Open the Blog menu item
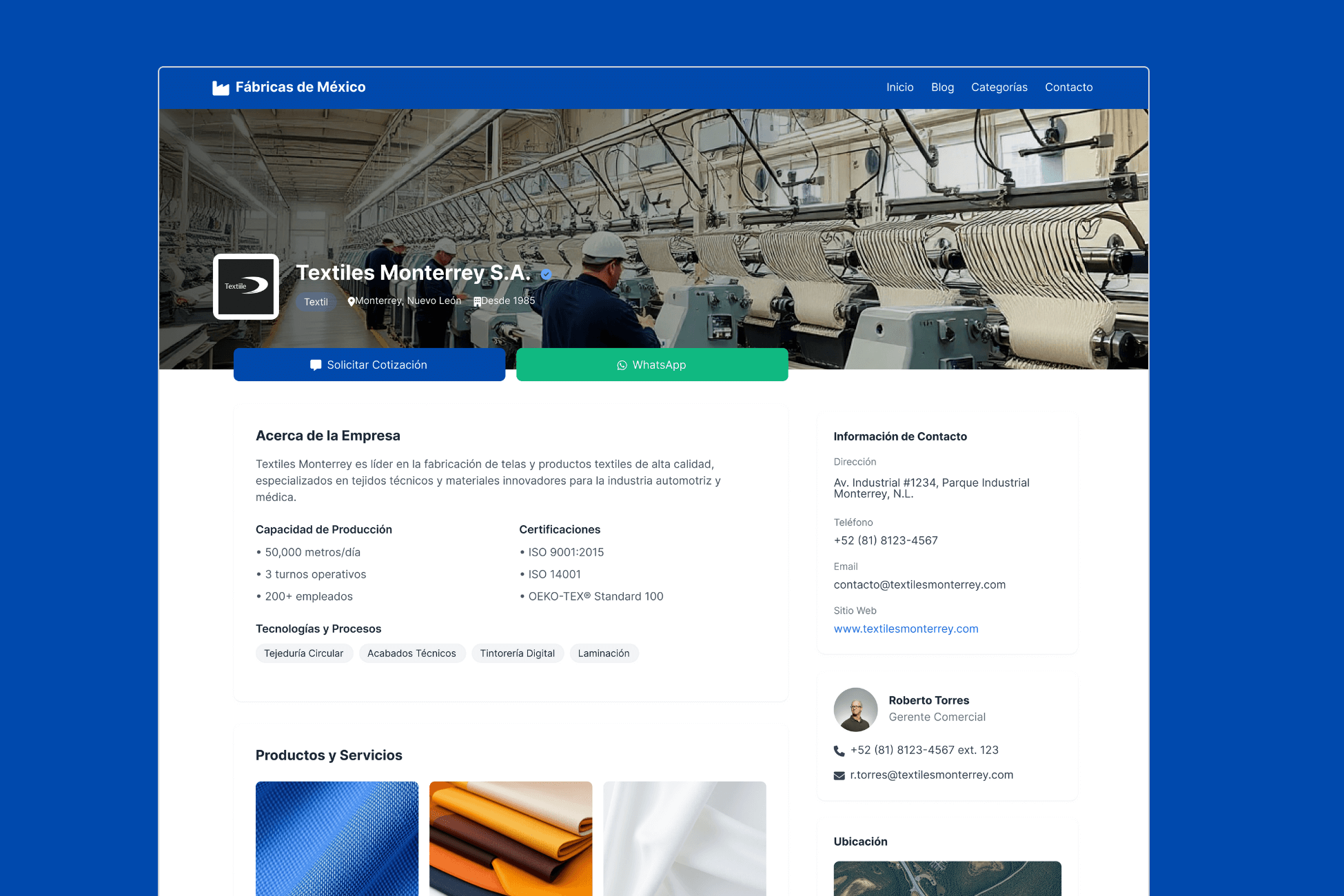 click(942, 88)
